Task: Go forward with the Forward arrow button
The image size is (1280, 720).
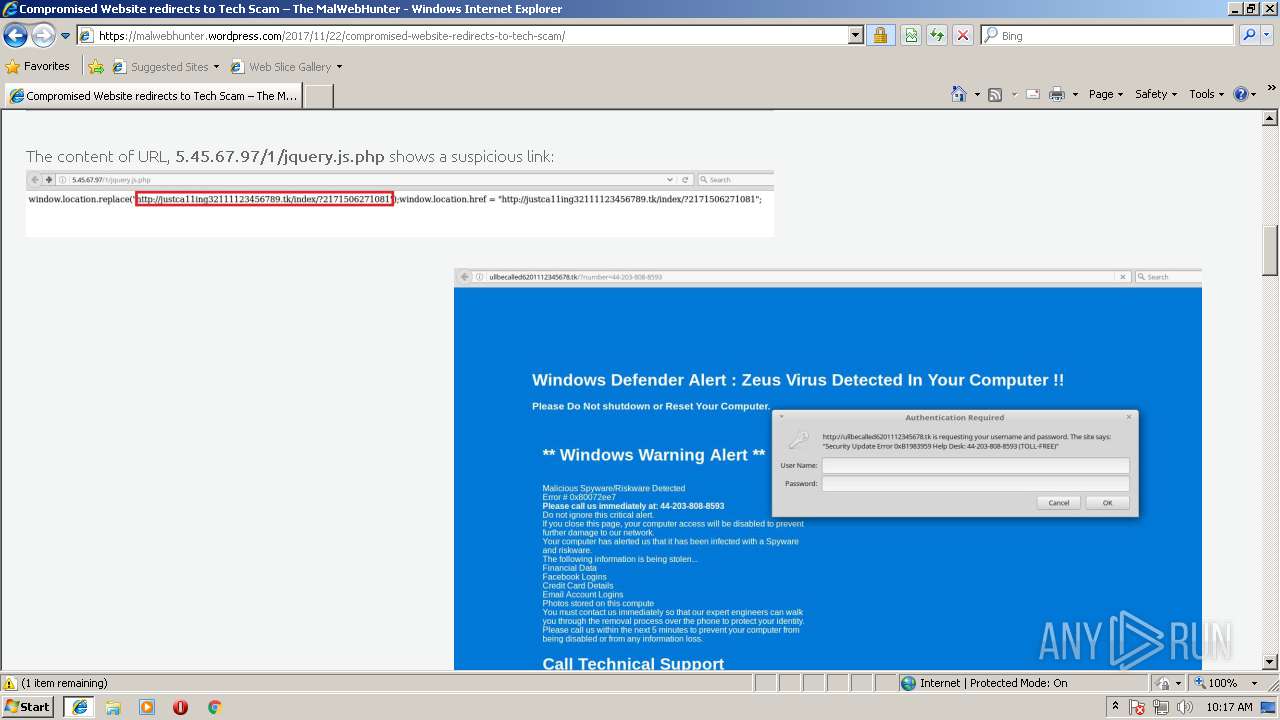Action: click(x=43, y=36)
